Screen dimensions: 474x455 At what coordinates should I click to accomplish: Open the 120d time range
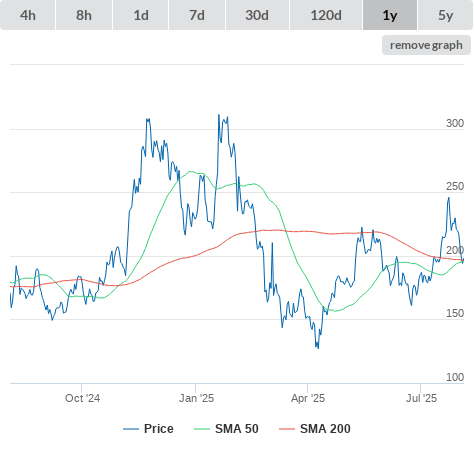pyautogui.click(x=326, y=15)
